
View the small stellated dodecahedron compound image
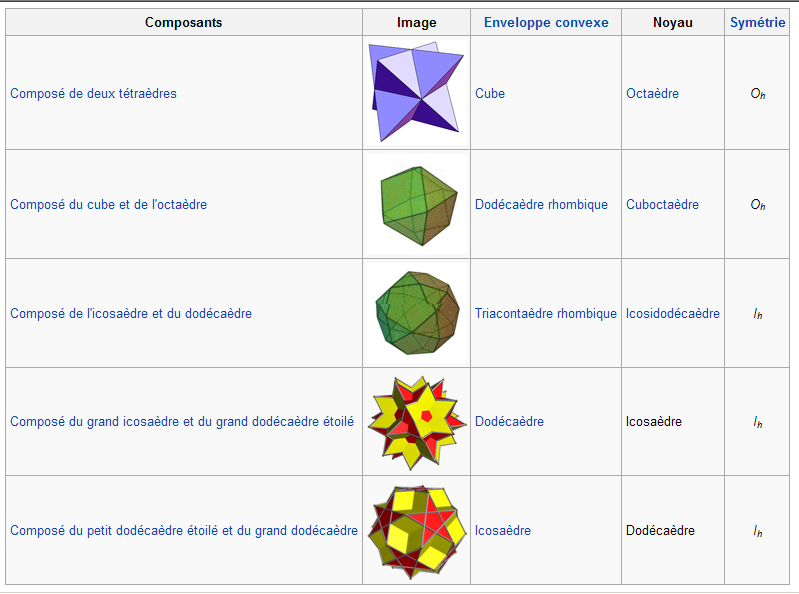click(x=418, y=531)
